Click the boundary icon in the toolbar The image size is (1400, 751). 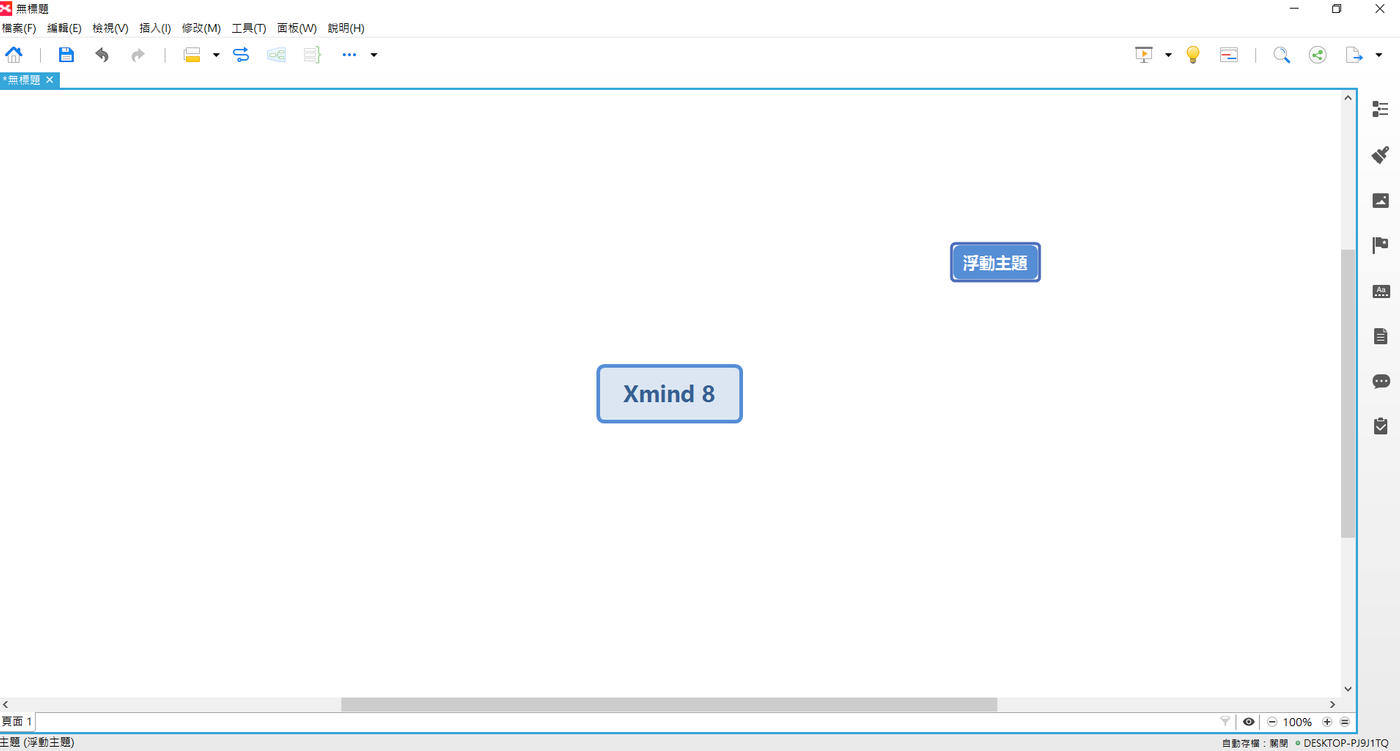[x=277, y=55]
